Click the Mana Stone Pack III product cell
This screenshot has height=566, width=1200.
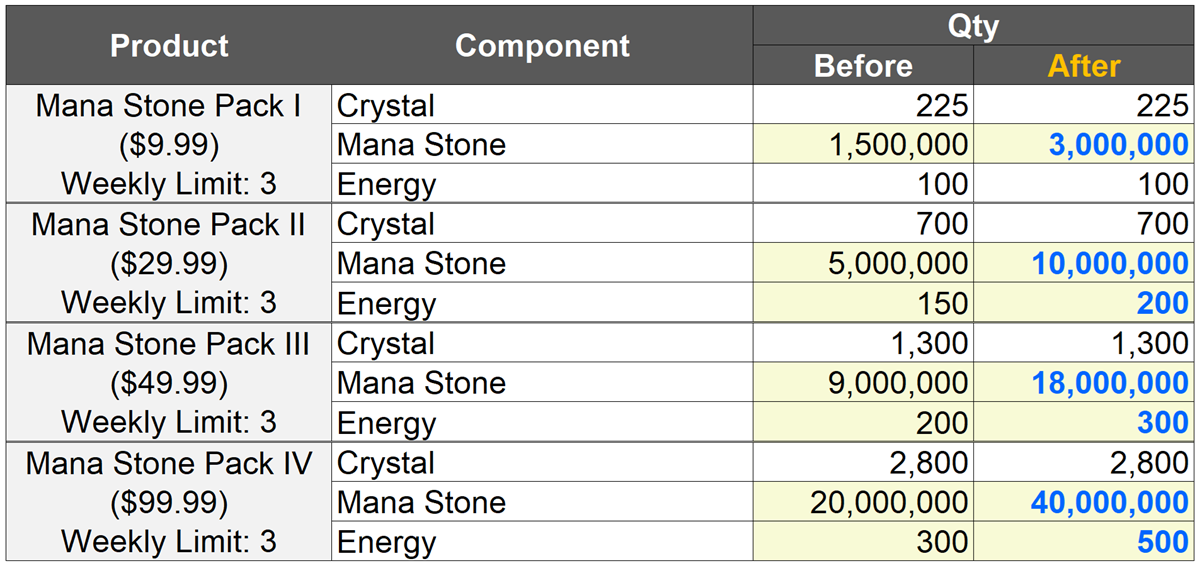169,382
